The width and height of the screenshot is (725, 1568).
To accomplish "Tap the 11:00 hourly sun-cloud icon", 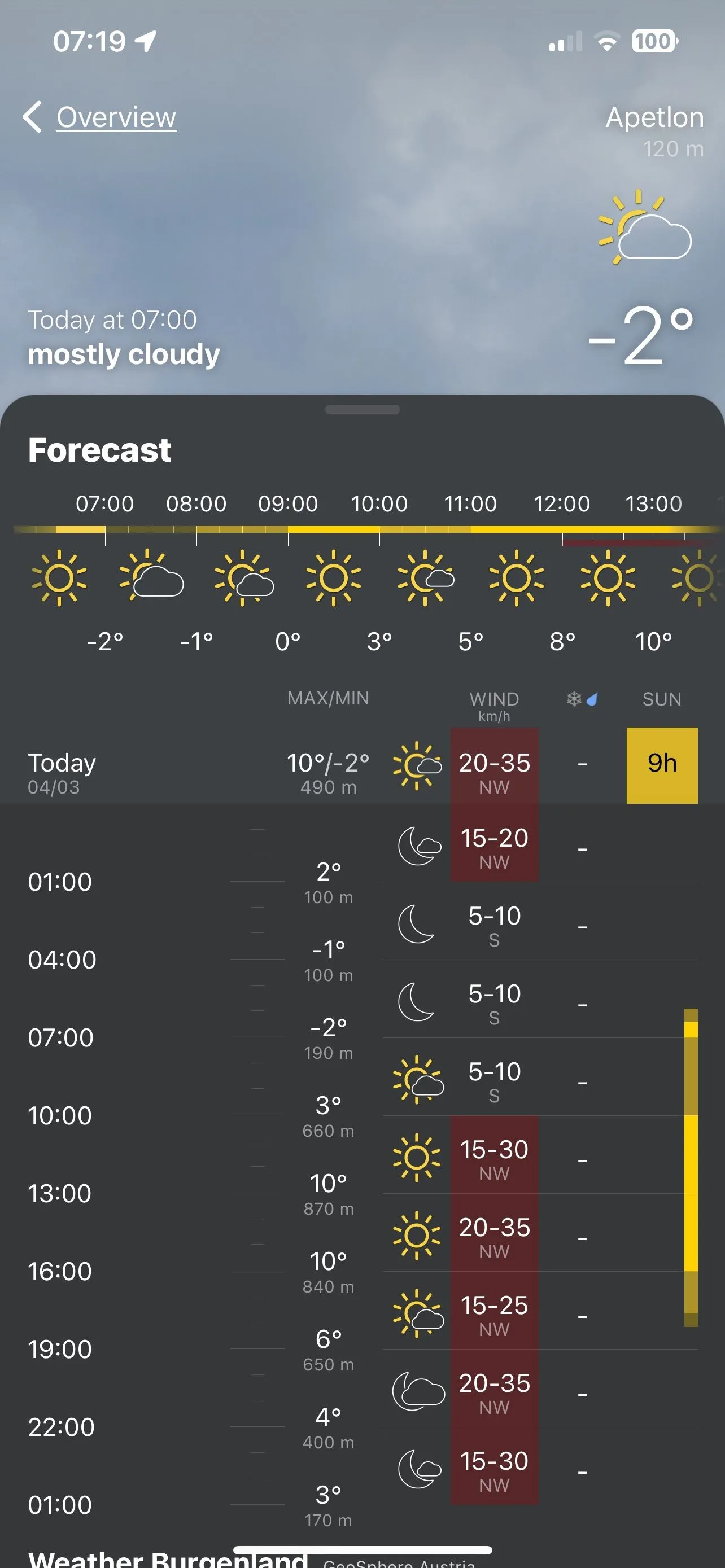I will coord(426,578).
